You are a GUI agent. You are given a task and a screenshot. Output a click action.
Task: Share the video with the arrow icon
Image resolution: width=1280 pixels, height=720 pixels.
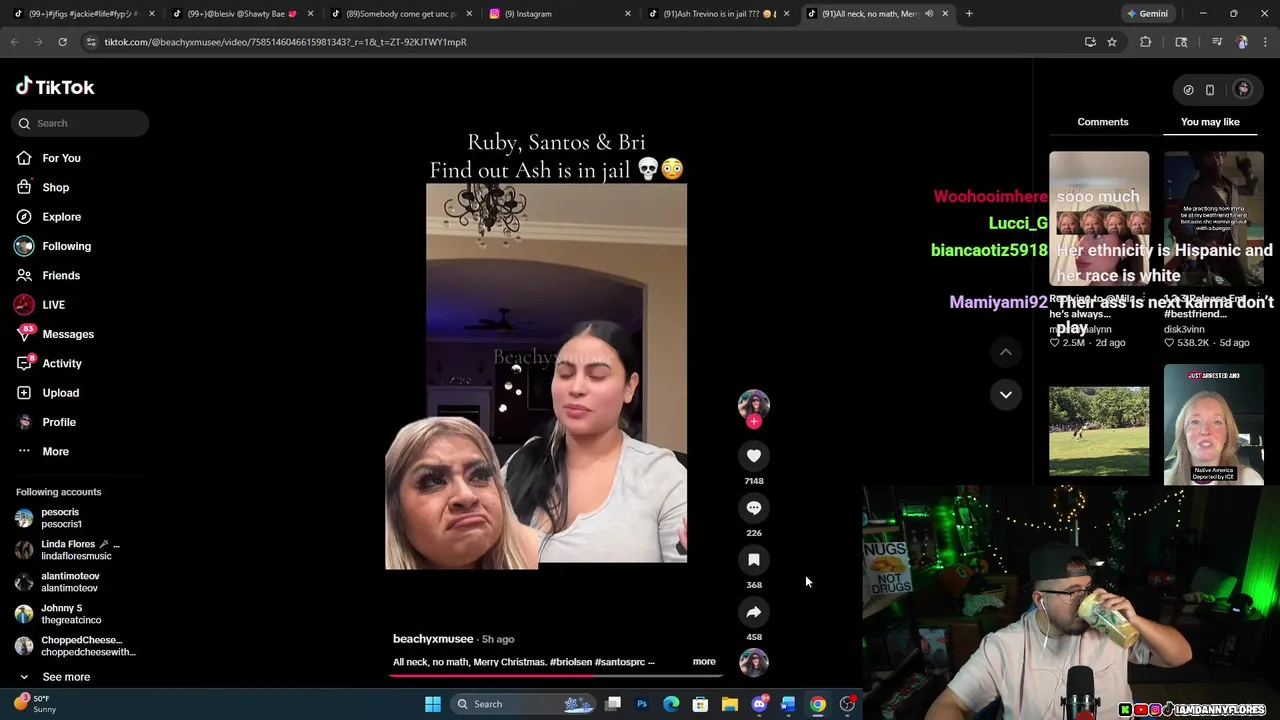pos(754,612)
